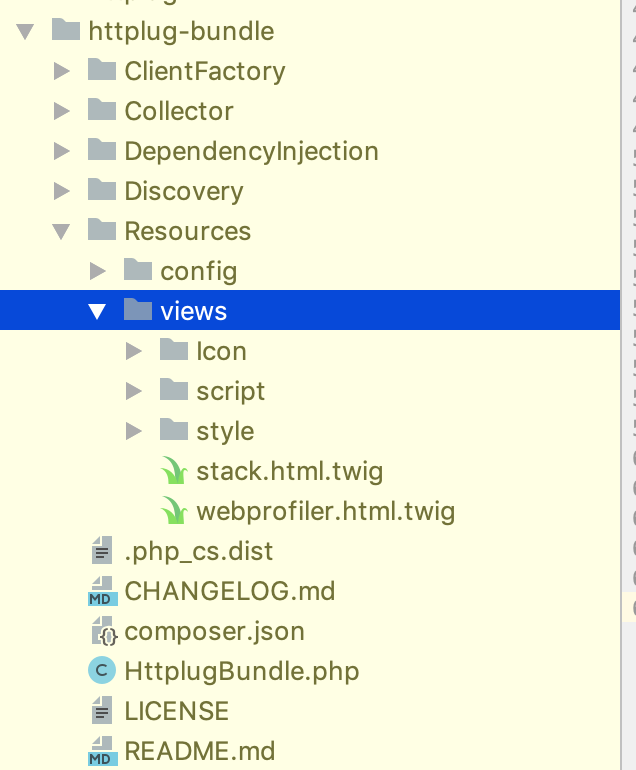This screenshot has width=636, height=770.
Task: Open the LICENSE file name
Action: point(177,711)
